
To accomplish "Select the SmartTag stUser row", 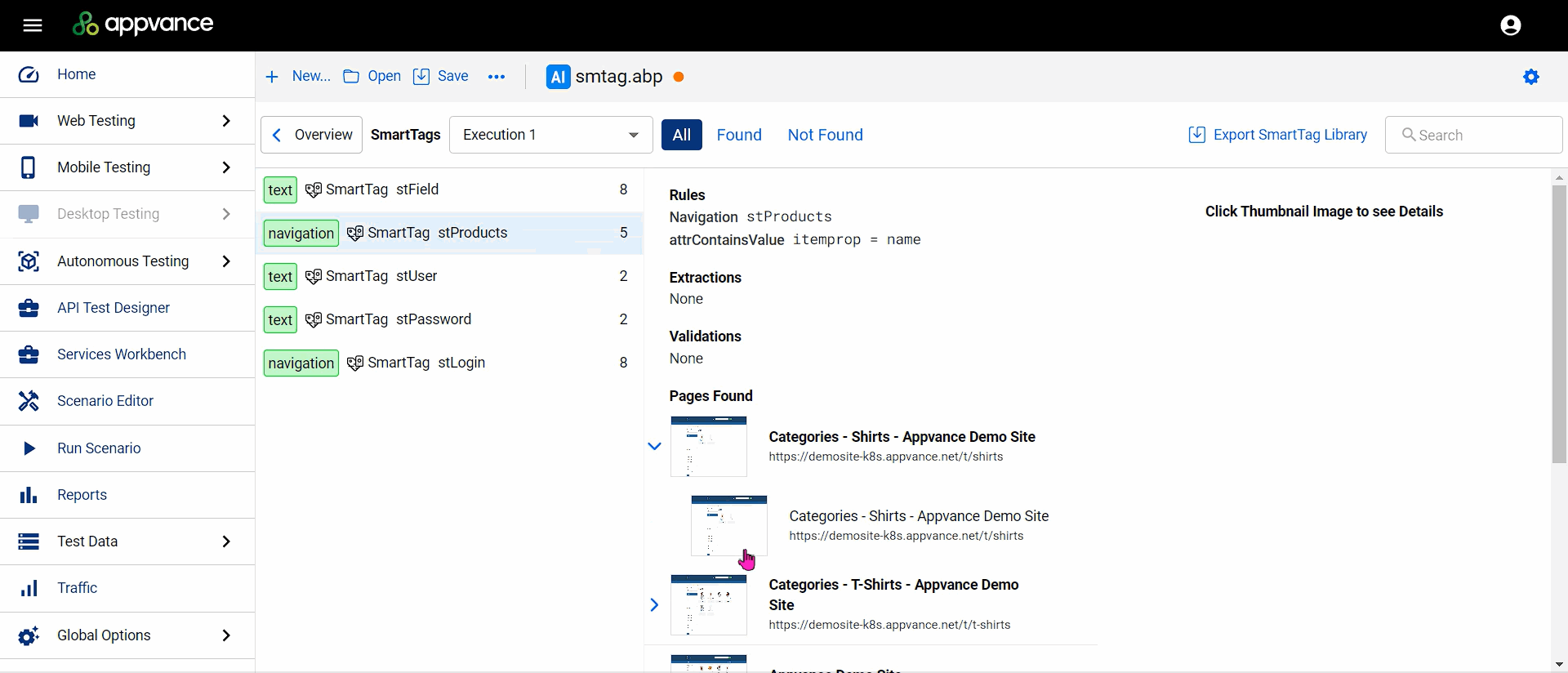I will pyautogui.click(x=450, y=277).
